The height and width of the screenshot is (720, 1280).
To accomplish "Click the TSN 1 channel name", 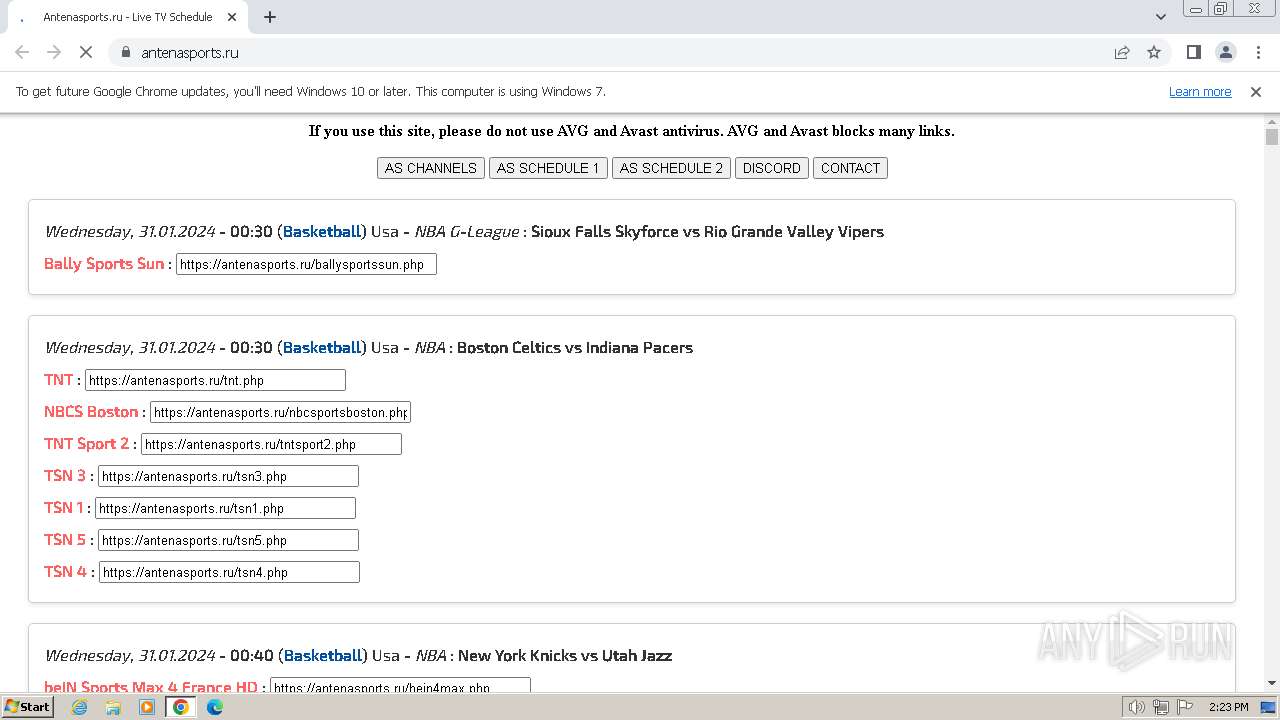I will 64,508.
